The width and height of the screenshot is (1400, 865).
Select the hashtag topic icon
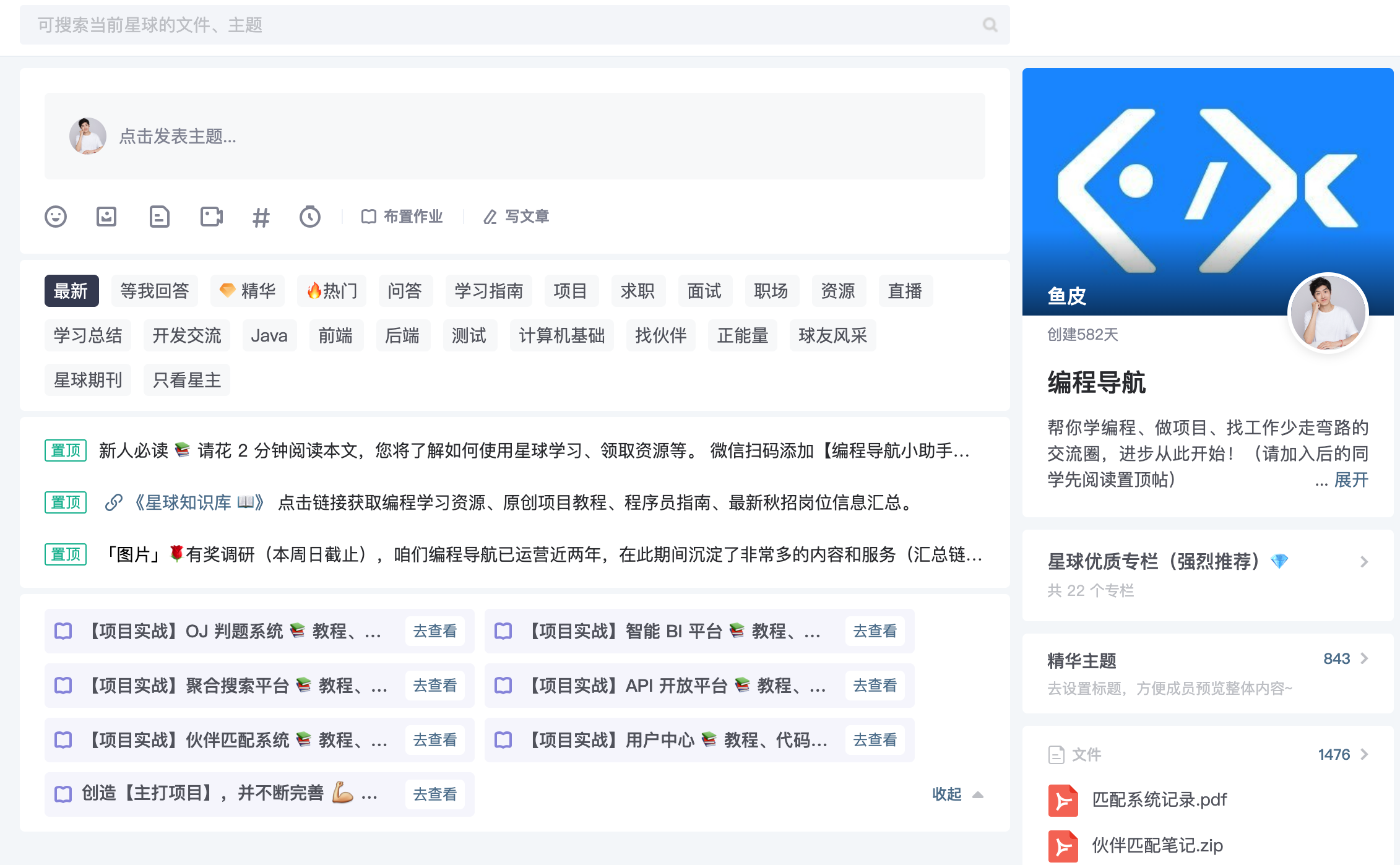pyautogui.click(x=261, y=217)
